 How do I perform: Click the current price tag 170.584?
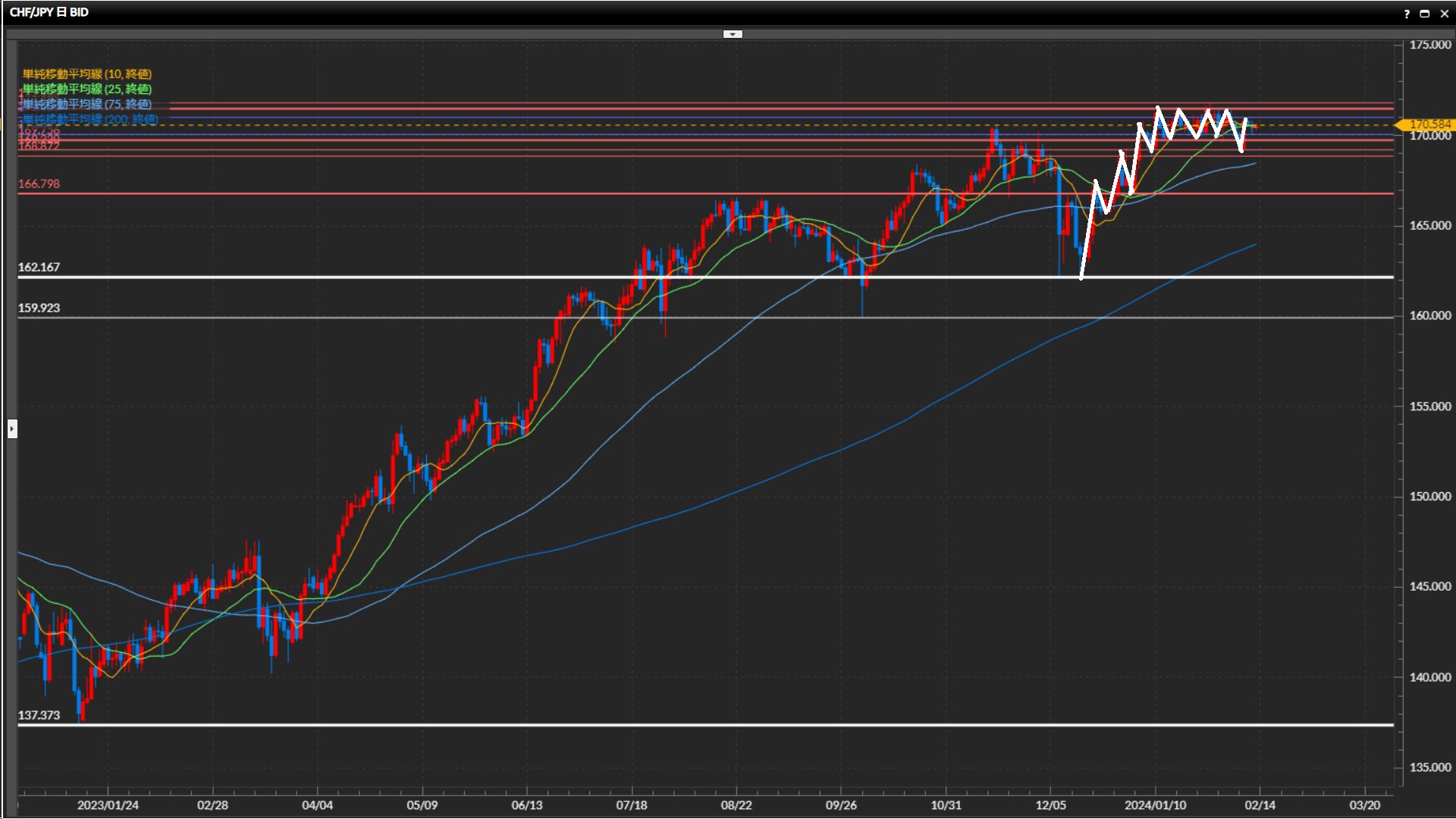point(1429,124)
